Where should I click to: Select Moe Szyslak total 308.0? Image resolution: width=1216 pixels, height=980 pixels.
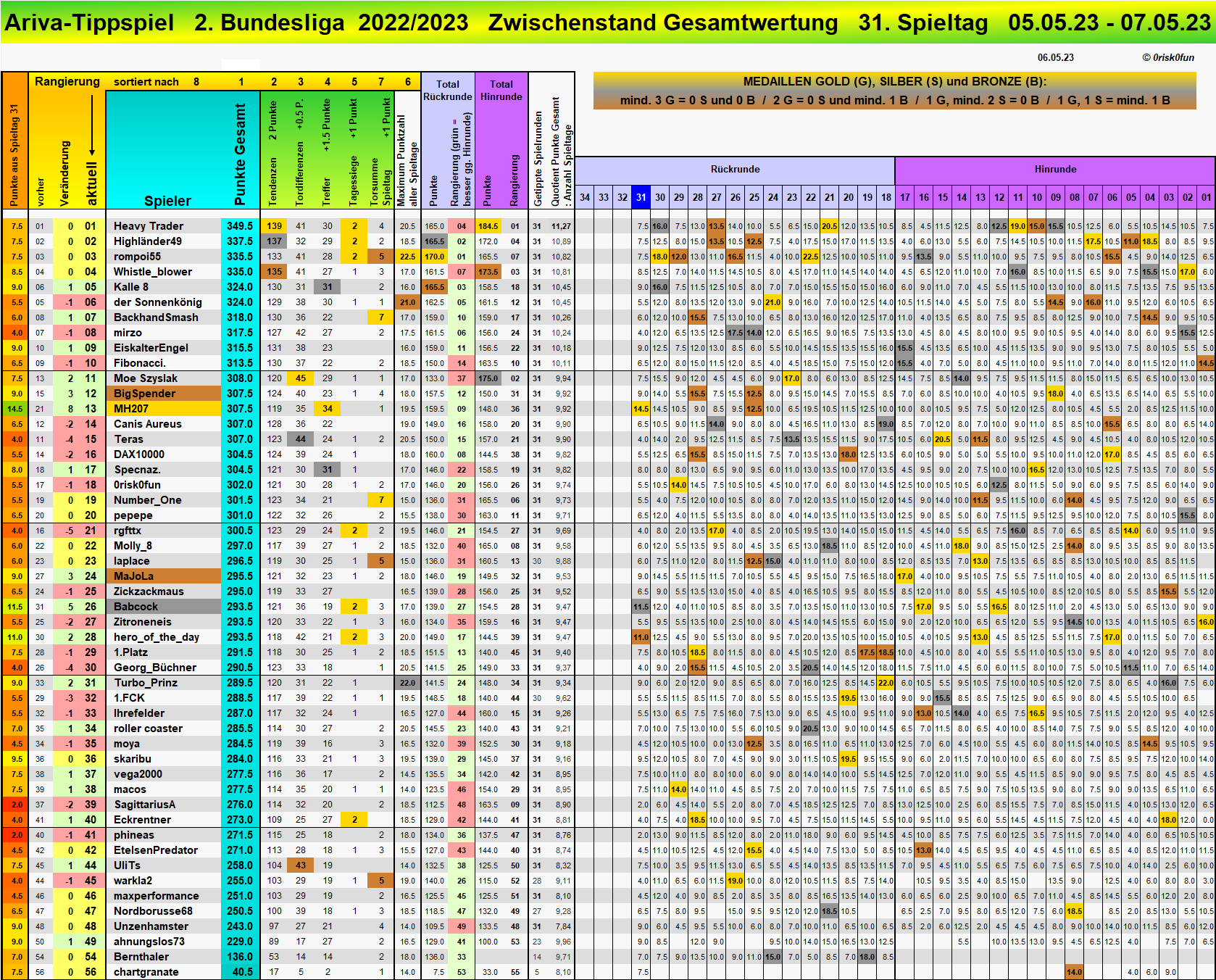point(241,378)
